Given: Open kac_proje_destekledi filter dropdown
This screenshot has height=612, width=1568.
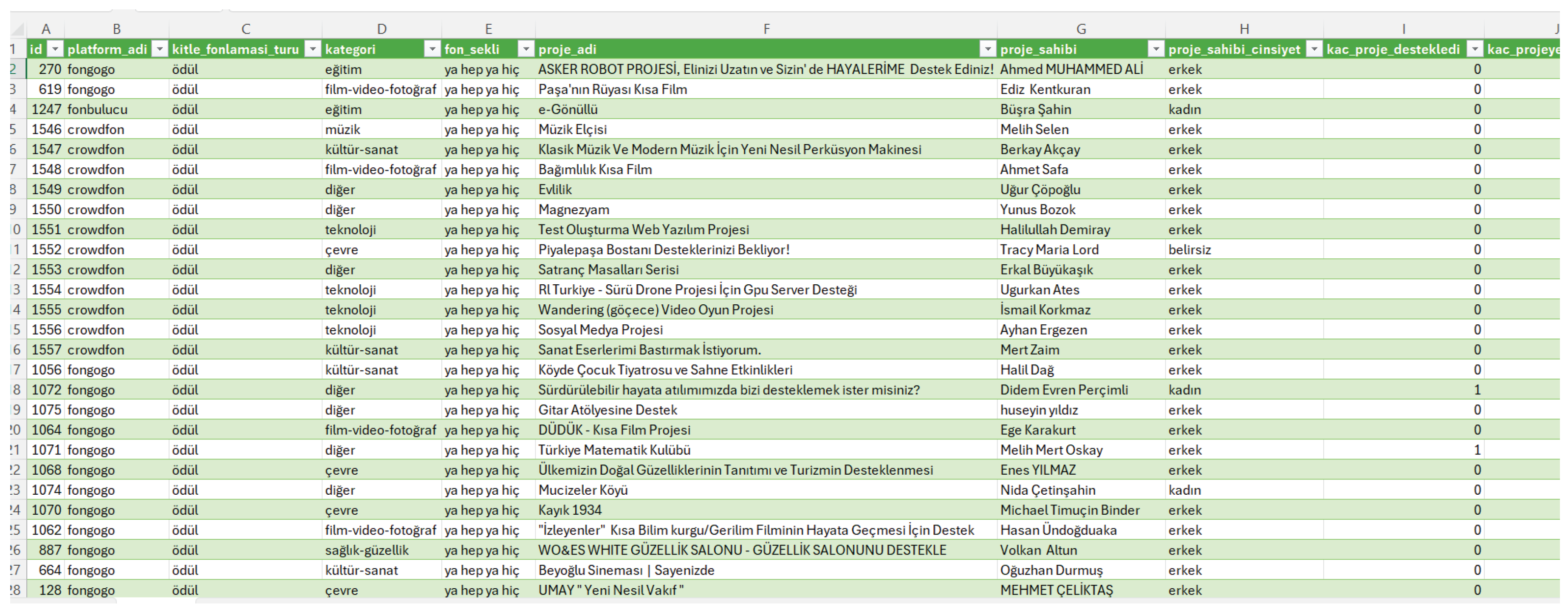Looking at the screenshot, I should (x=1474, y=49).
